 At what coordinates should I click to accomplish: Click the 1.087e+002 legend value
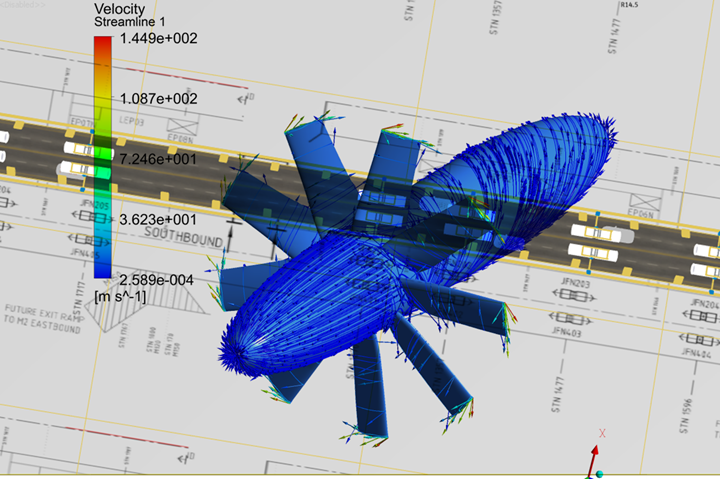(x=158, y=99)
